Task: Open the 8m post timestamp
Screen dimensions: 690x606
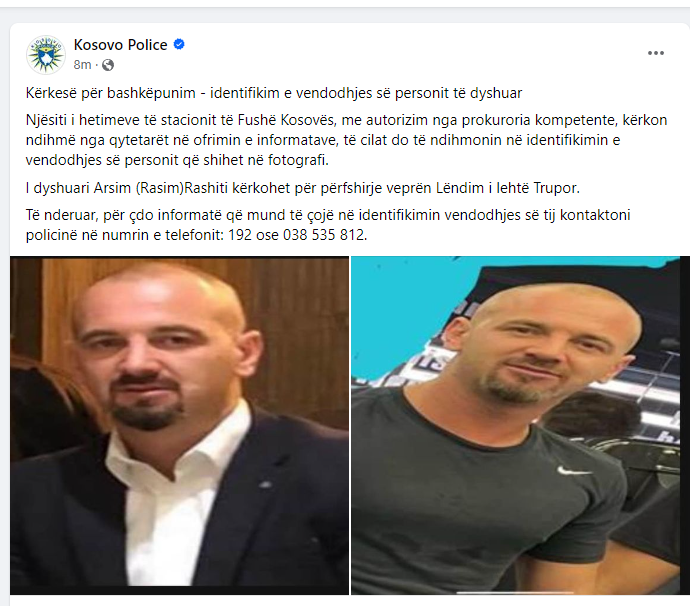Action: click(x=82, y=65)
